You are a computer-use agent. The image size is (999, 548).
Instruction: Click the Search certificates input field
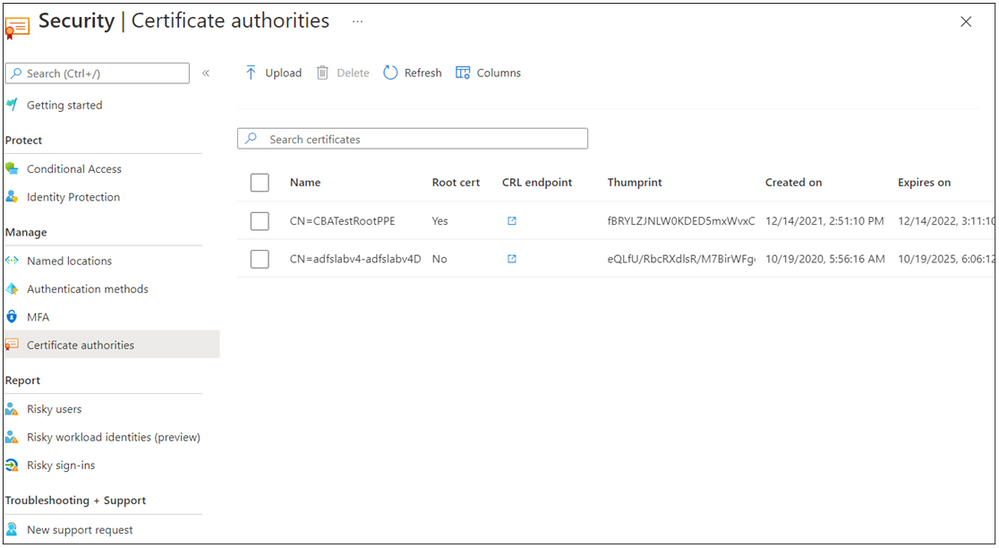click(x=412, y=139)
